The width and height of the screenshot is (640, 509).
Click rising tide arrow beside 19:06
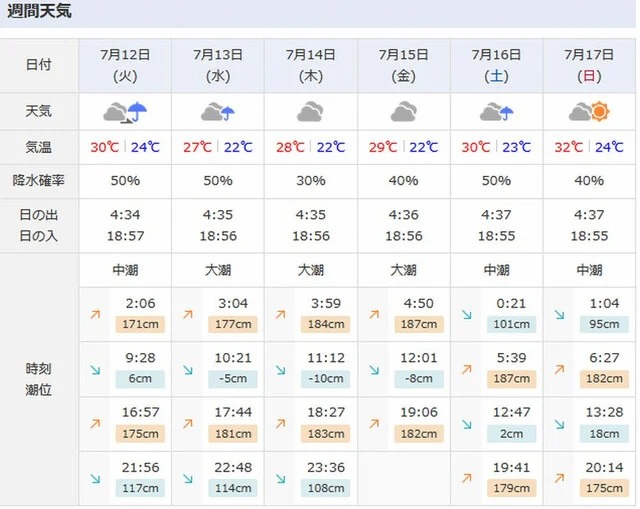pos(375,425)
